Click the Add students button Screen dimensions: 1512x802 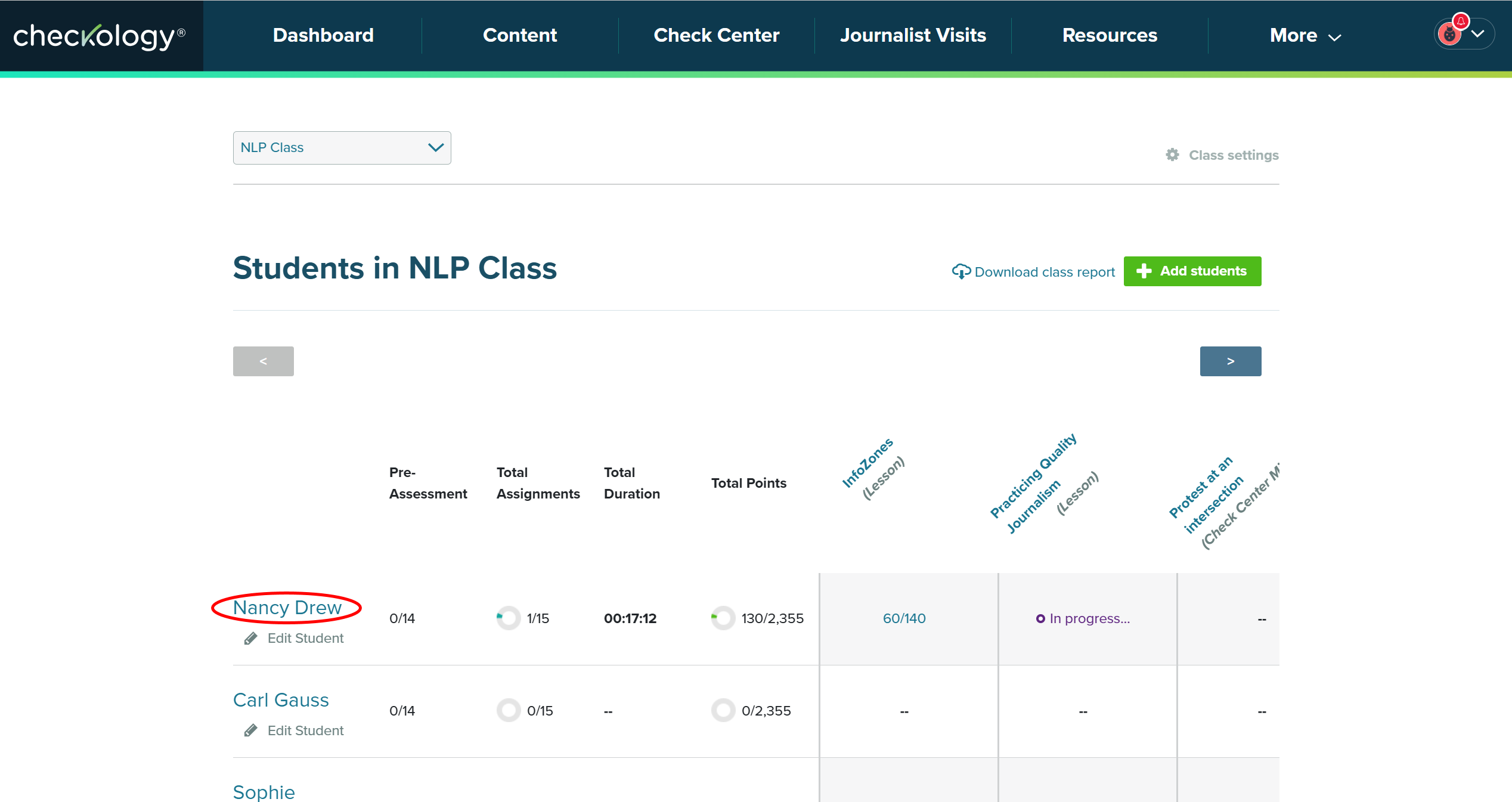(1192, 271)
